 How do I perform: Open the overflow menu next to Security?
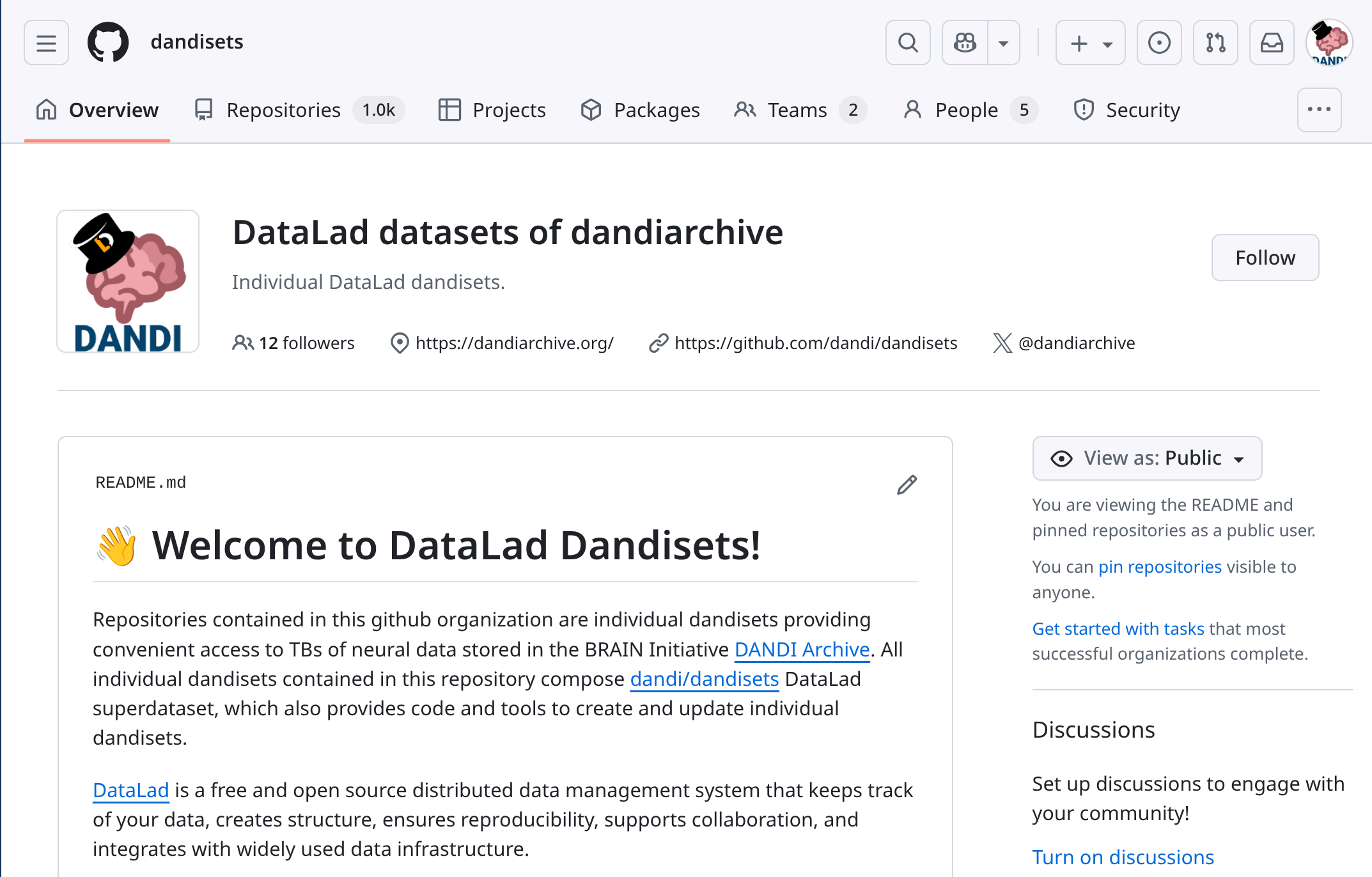(x=1320, y=110)
